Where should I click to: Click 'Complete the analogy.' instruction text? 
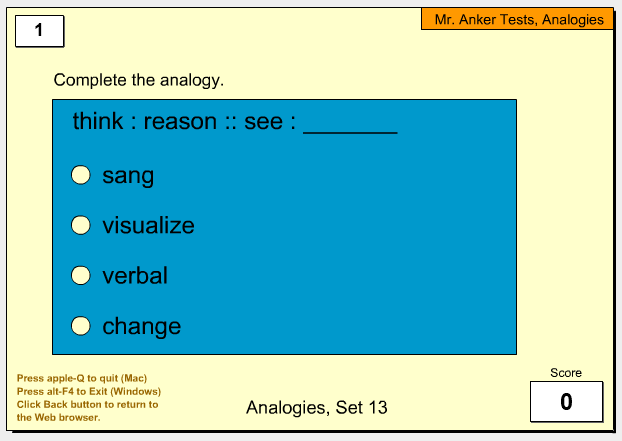[x=139, y=81]
